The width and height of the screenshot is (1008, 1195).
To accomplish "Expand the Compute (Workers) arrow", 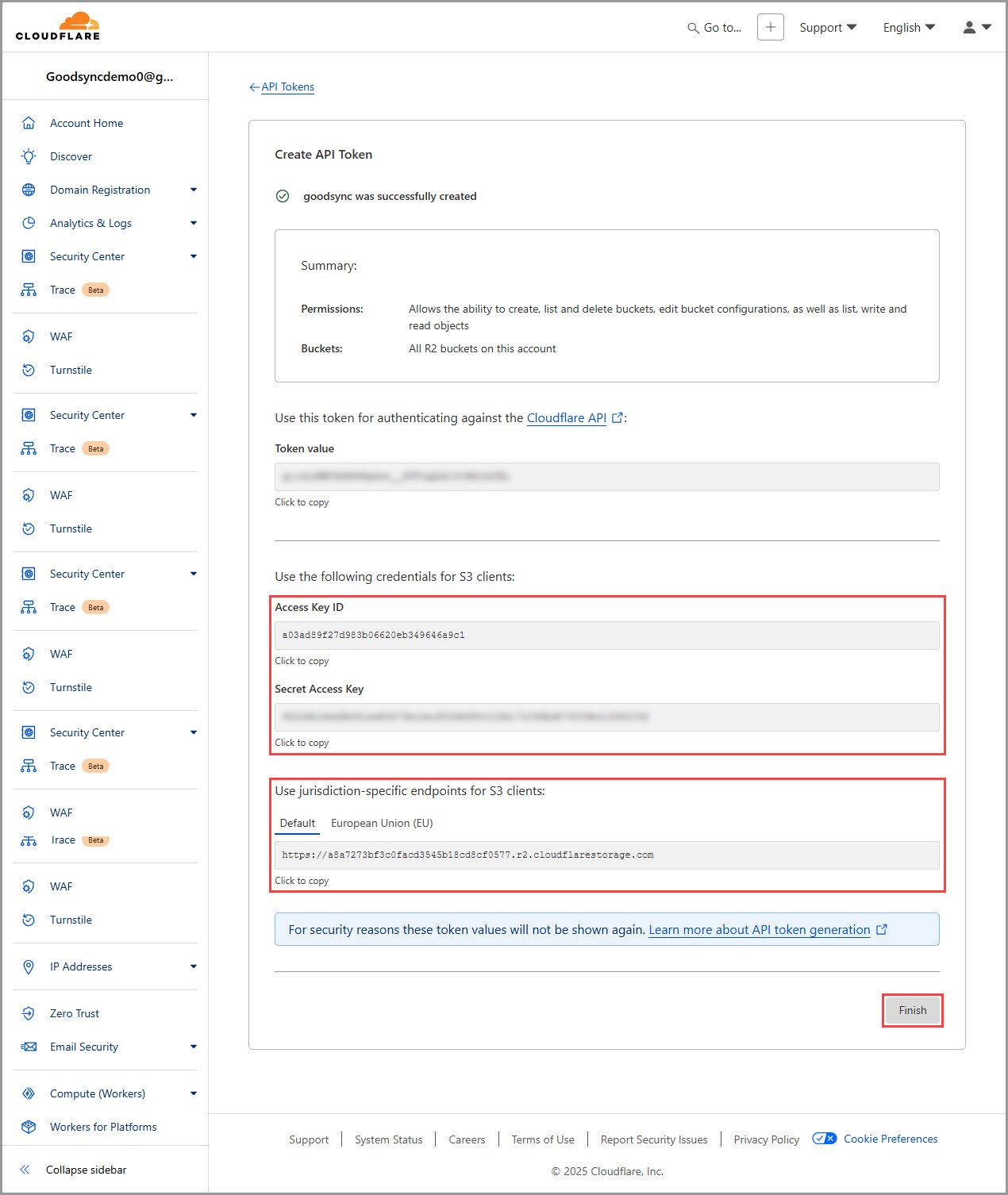I will (x=193, y=1093).
